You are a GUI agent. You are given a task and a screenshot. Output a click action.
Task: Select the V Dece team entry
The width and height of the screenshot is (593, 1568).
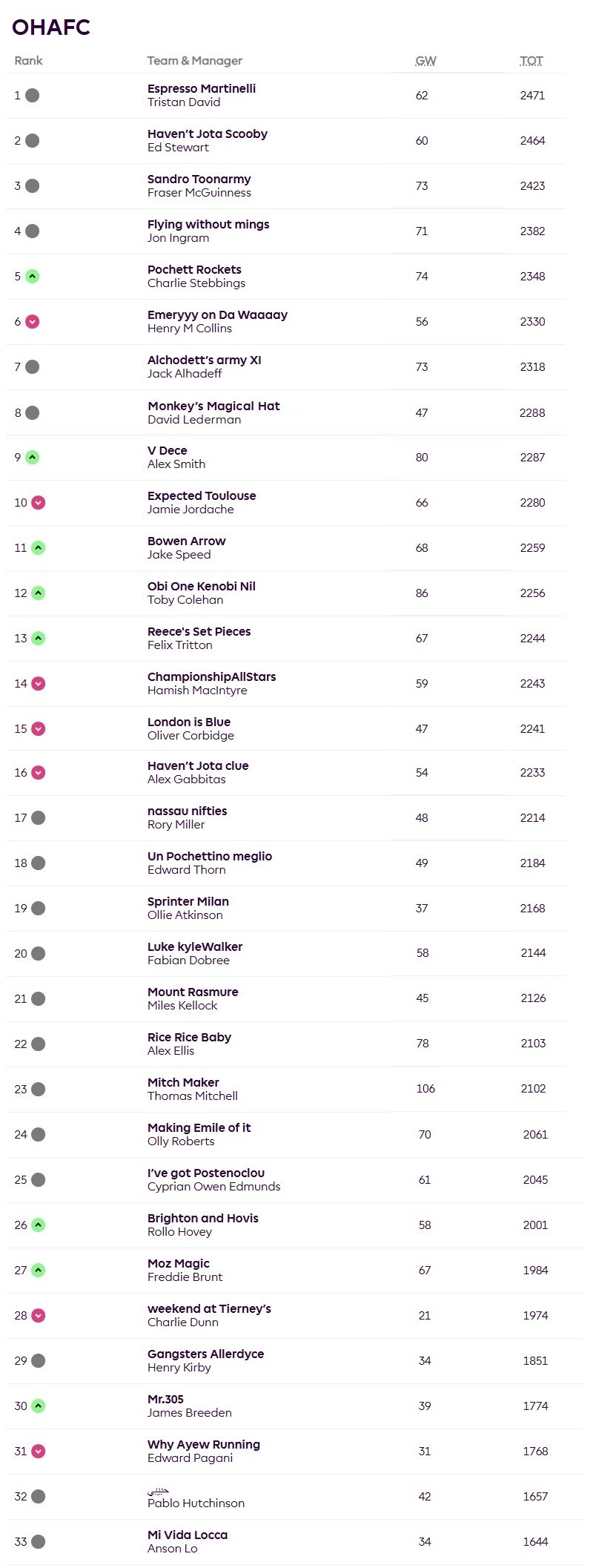168,450
